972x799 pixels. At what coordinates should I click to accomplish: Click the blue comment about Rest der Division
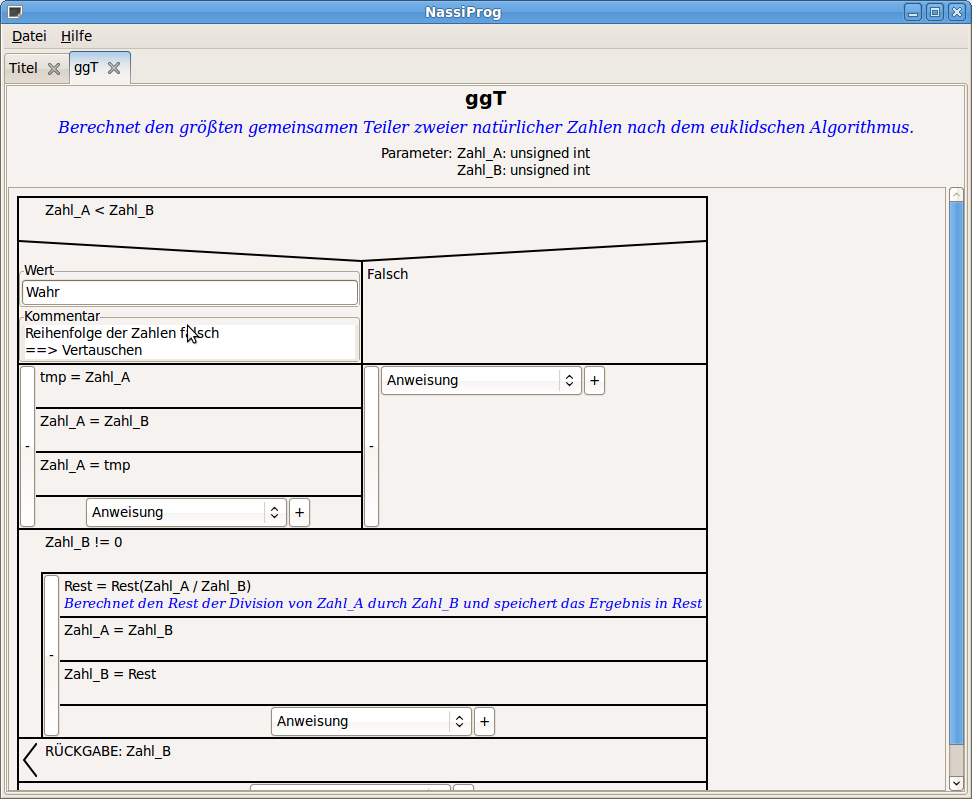(x=383, y=604)
